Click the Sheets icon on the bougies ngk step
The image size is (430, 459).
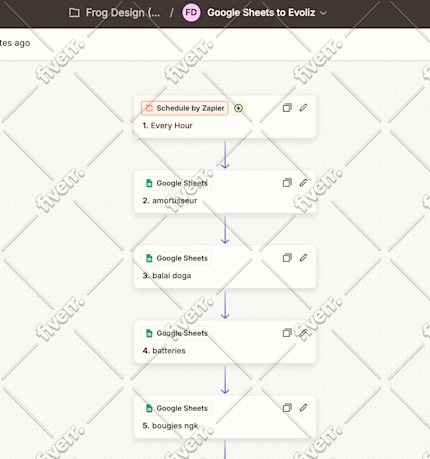click(149, 408)
